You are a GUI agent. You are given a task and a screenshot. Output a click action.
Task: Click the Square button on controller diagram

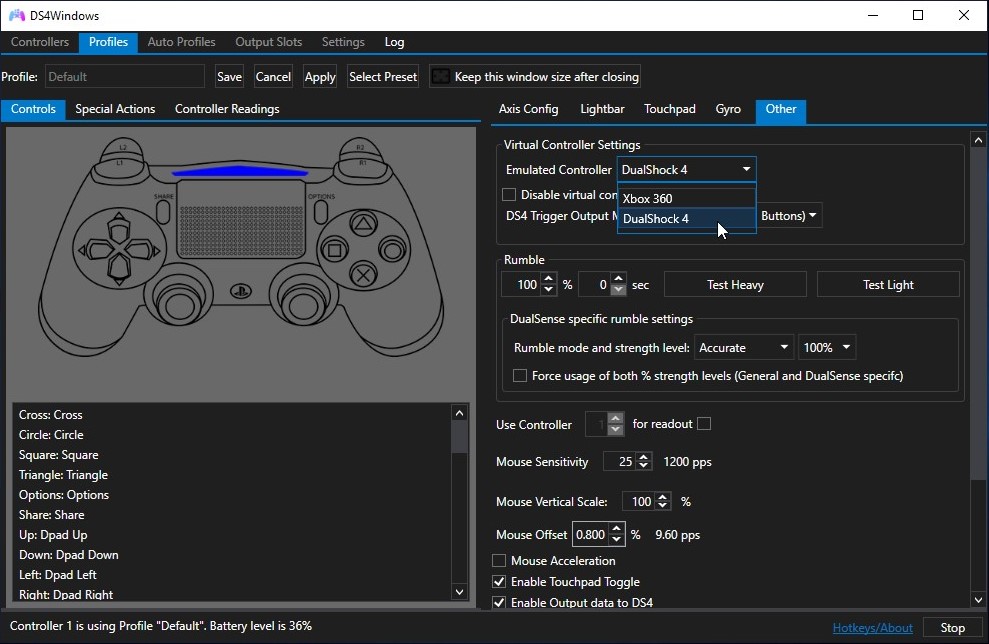(x=334, y=250)
